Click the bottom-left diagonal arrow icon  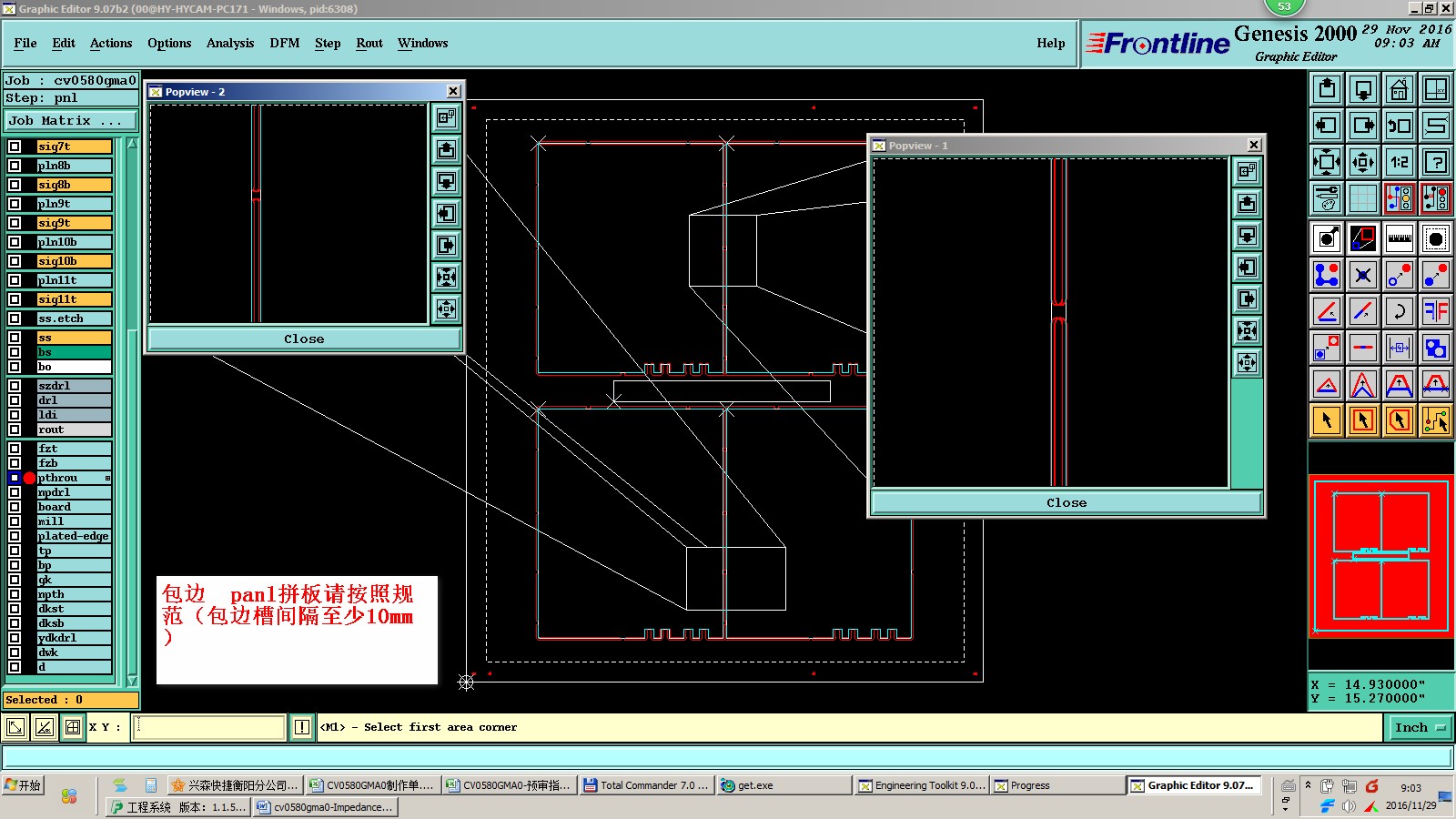point(15,727)
